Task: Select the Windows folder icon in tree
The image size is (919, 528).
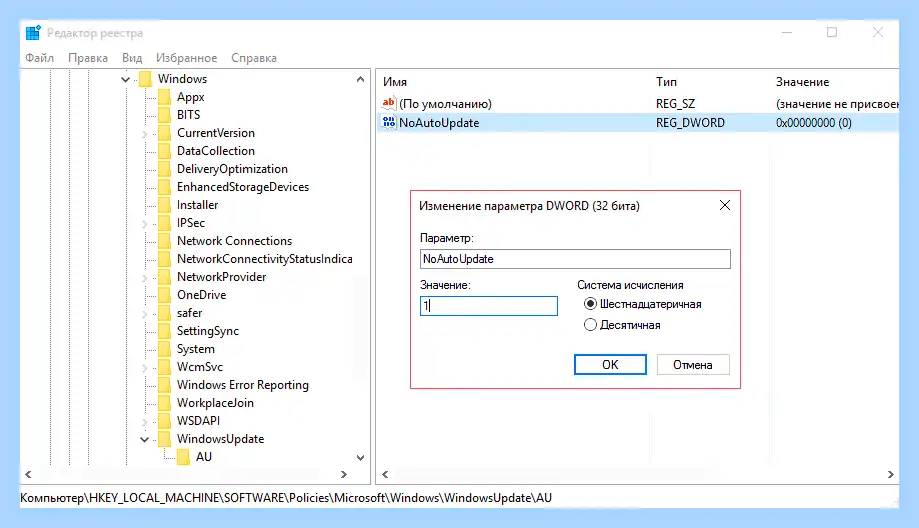Action: click(145, 79)
